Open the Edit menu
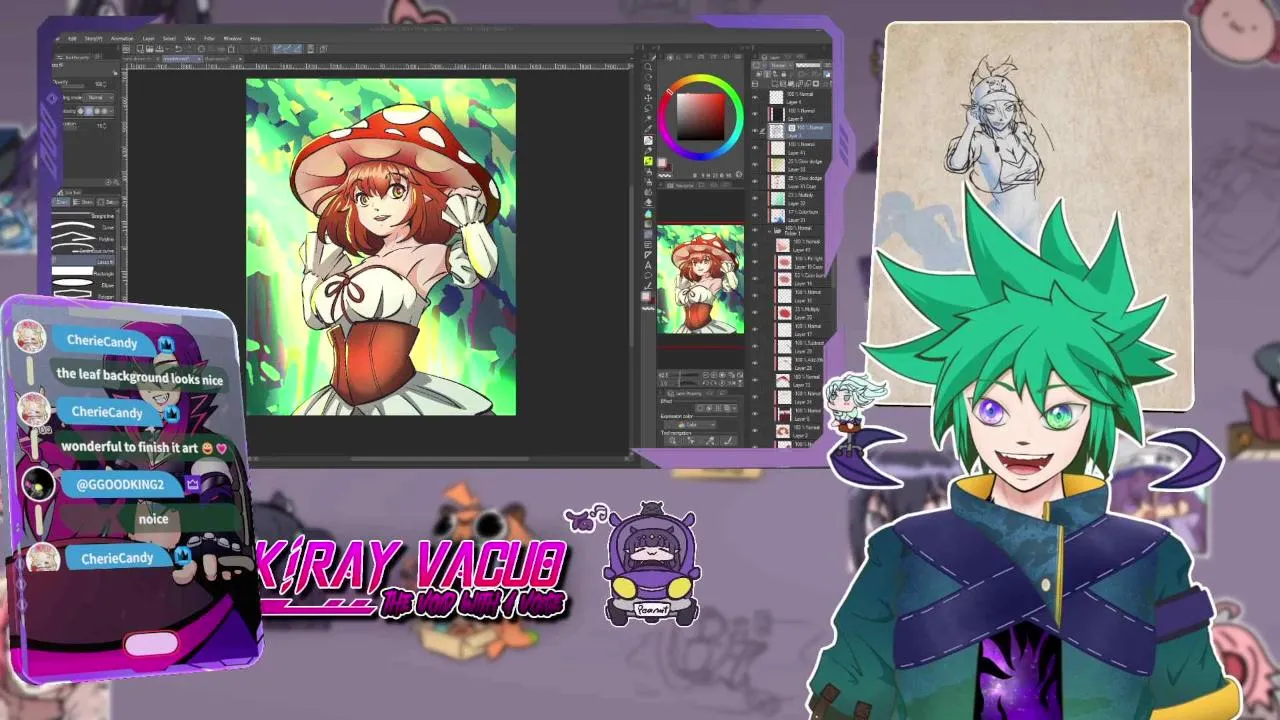The width and height of the screenshot is (1280, 720). (x=72, y=39)
